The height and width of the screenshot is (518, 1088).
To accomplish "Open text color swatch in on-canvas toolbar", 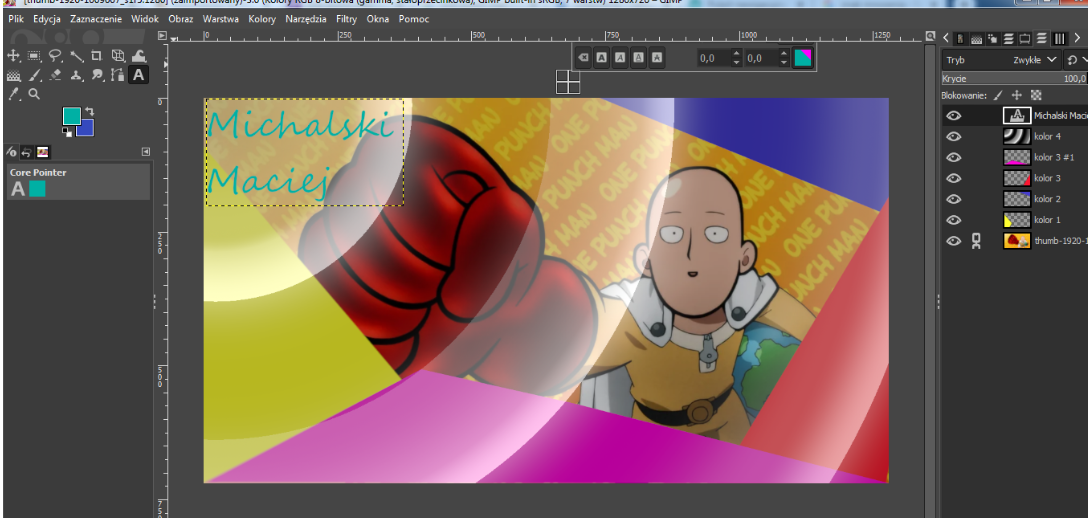I will coord(802,58).
